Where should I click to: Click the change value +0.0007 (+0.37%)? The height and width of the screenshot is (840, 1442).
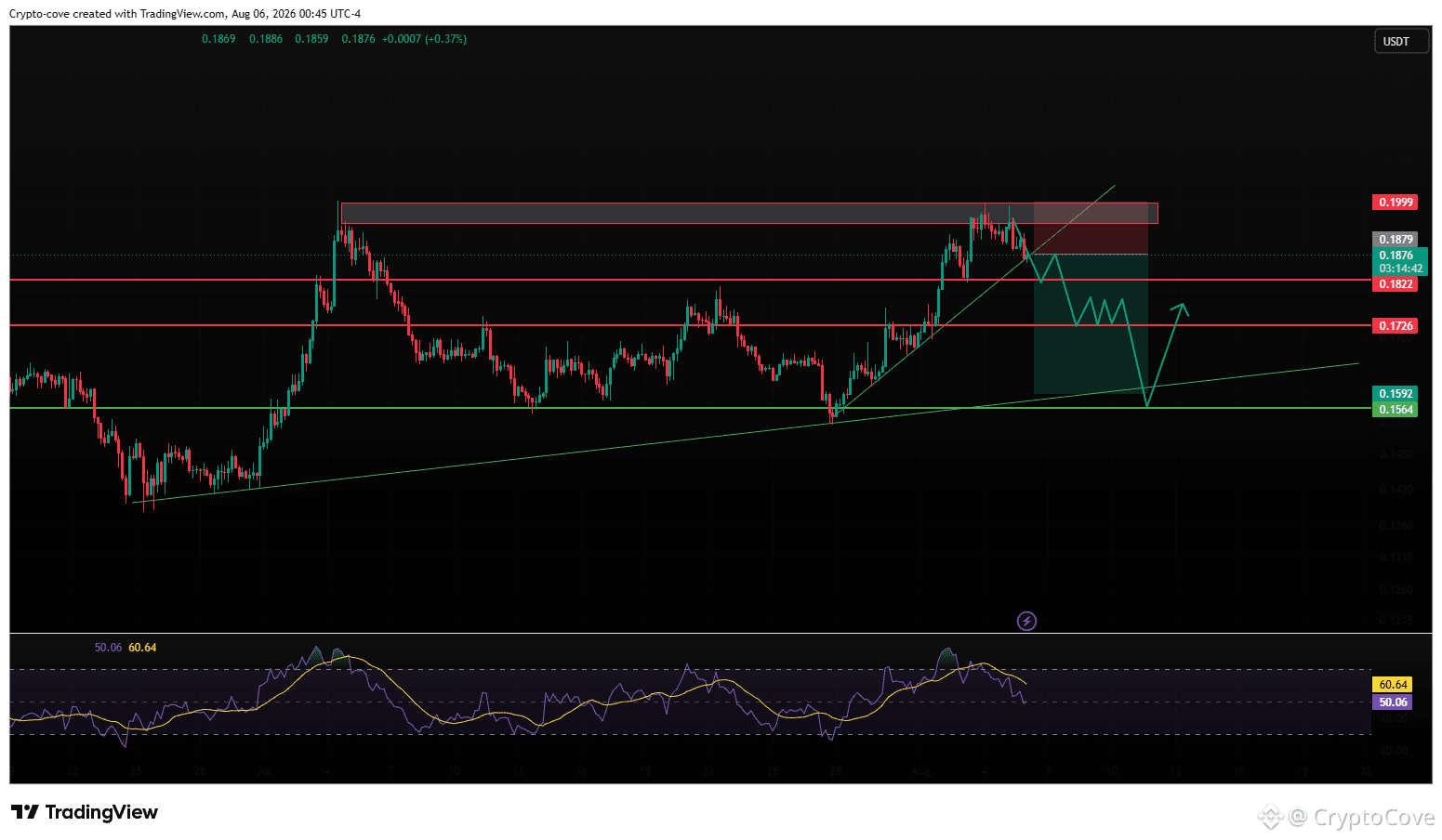click(424, 39)
